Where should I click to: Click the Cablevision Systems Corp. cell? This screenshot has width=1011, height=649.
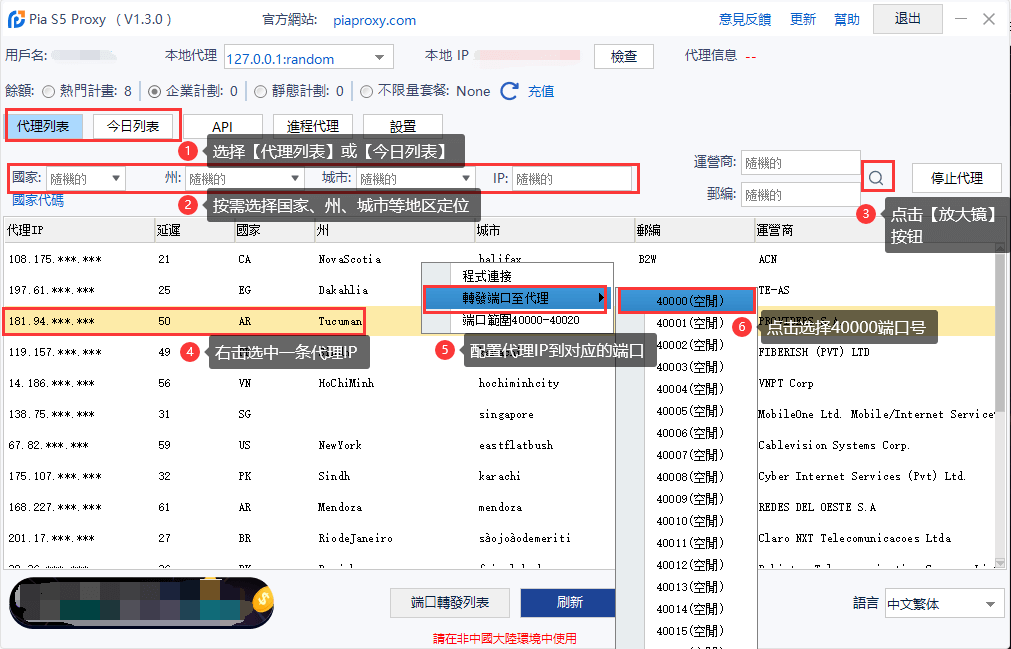point(834,445)
